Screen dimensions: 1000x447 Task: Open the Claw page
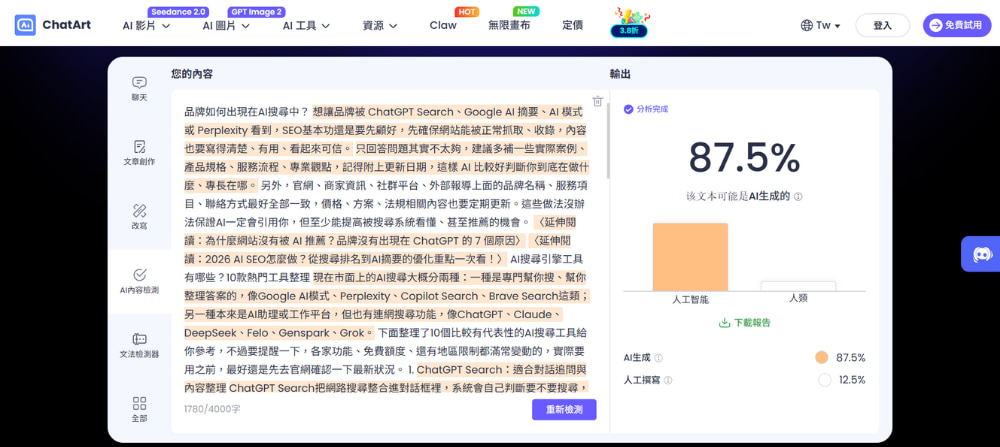[x=443, y=26]
